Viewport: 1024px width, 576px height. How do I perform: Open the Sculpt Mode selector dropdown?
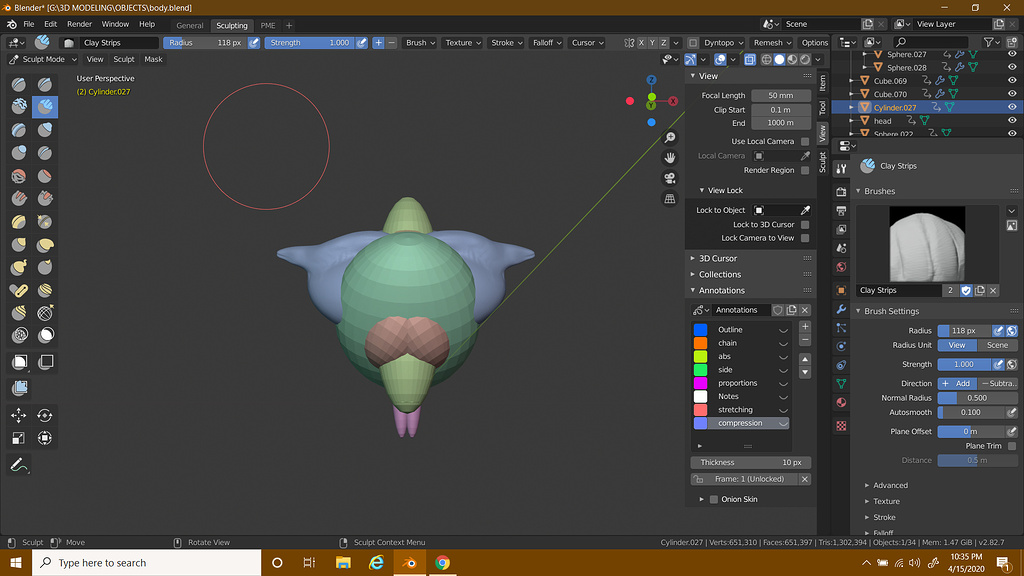42,59
